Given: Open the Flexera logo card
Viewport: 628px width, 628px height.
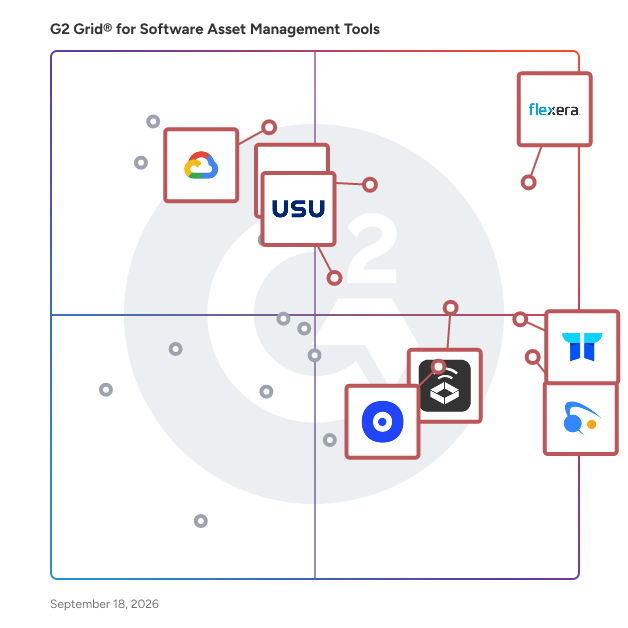Looking at the screenshot, I should (x=554, y=109).
